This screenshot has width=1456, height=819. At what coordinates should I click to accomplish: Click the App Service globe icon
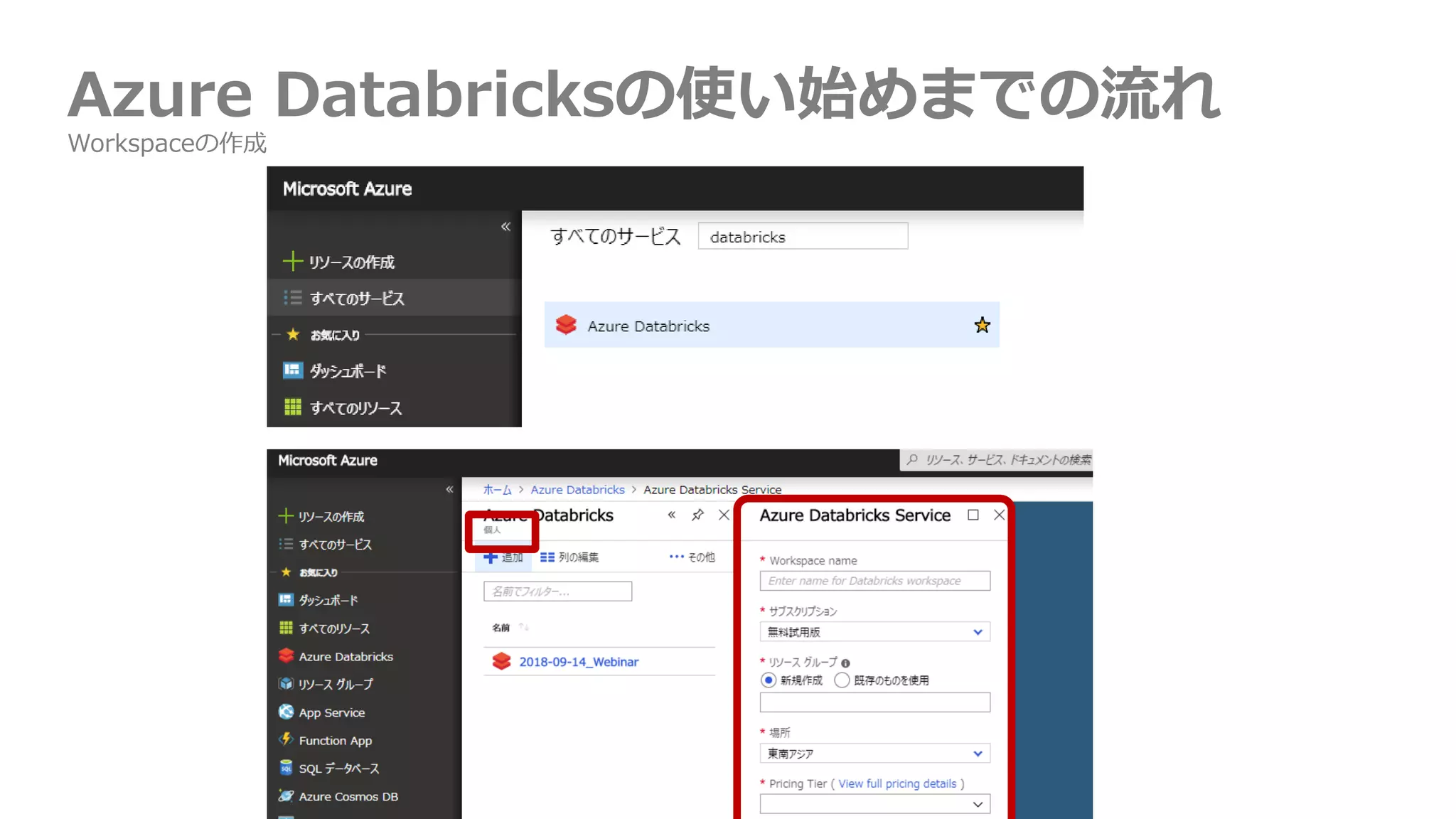pyautogui.click(x=286, y=712)
